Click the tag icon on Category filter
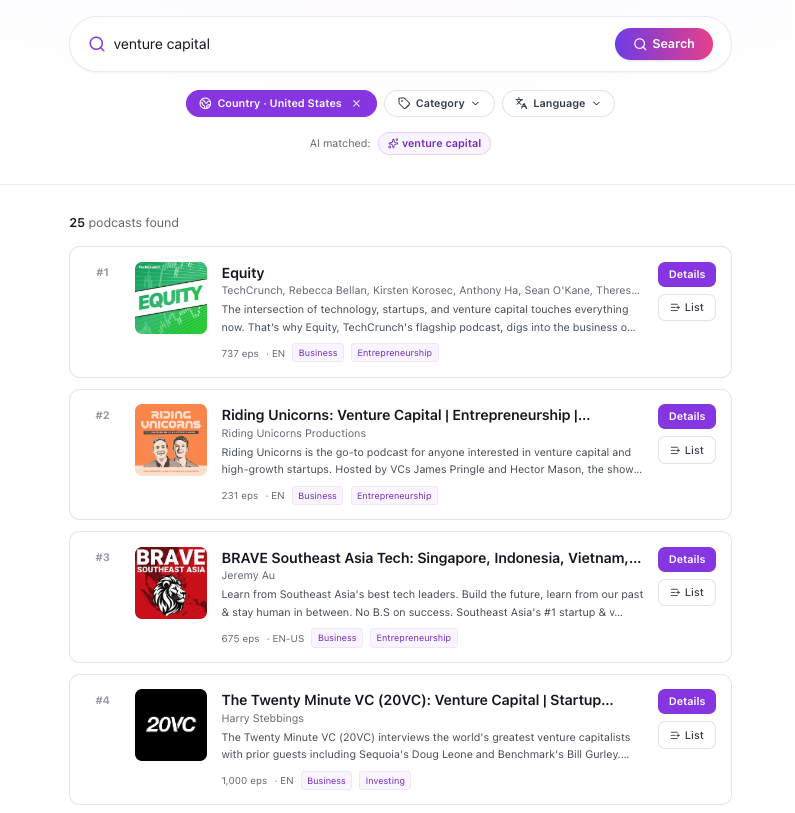Viewport: 795px width, 813px height. point(404,103)
